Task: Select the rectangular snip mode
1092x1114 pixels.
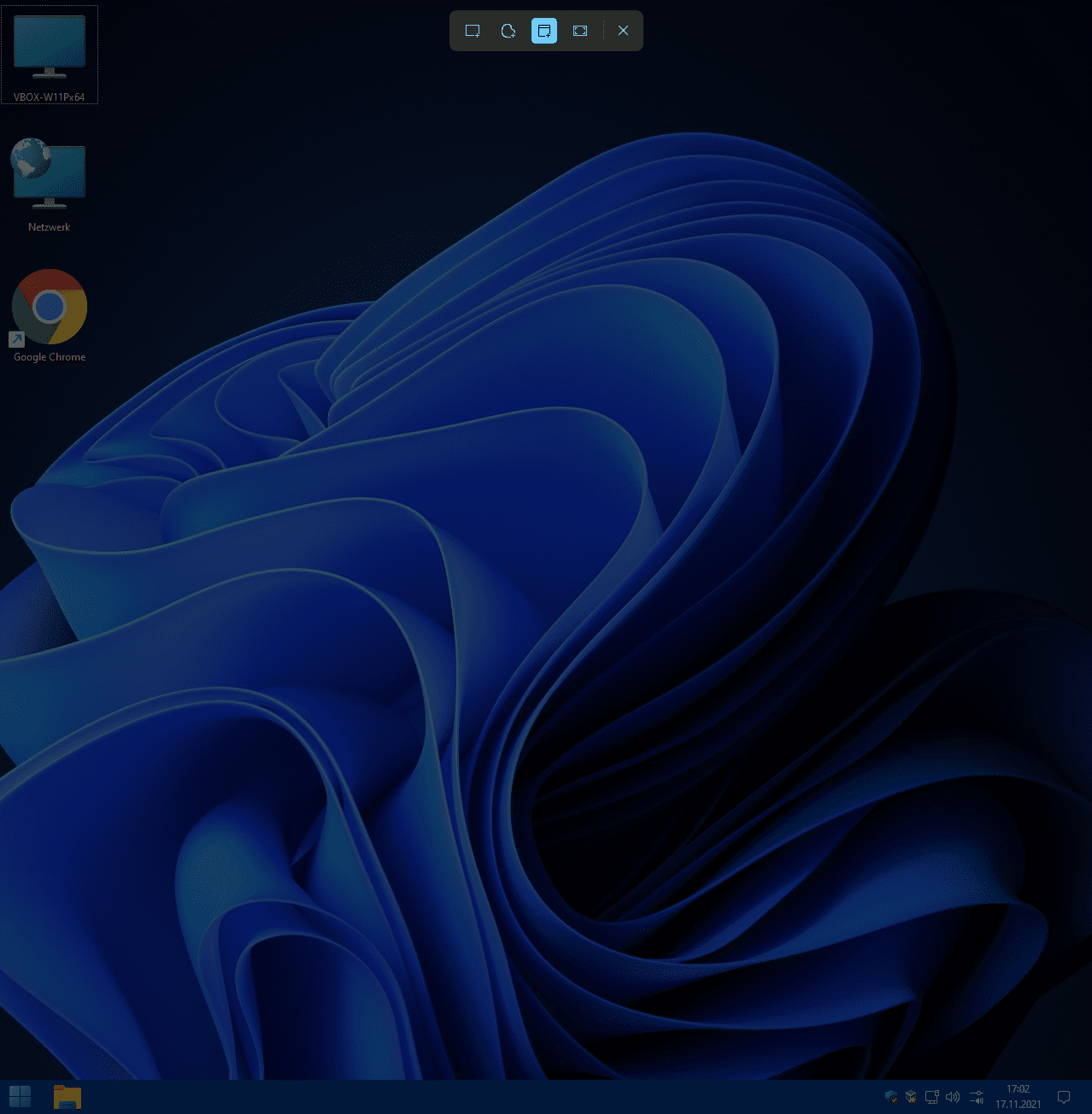Action: click(x=473, y=31)
